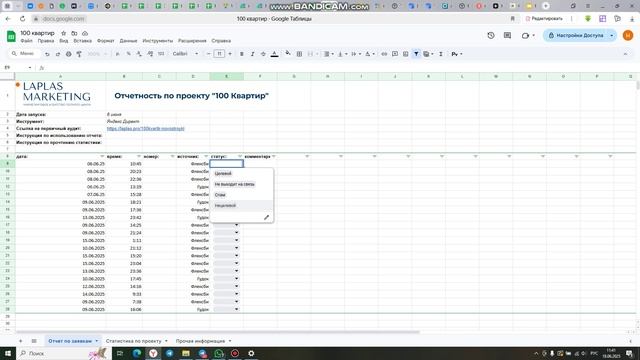Open the zoom level dropdown
The image size is (640, 360).
[97, 54]
